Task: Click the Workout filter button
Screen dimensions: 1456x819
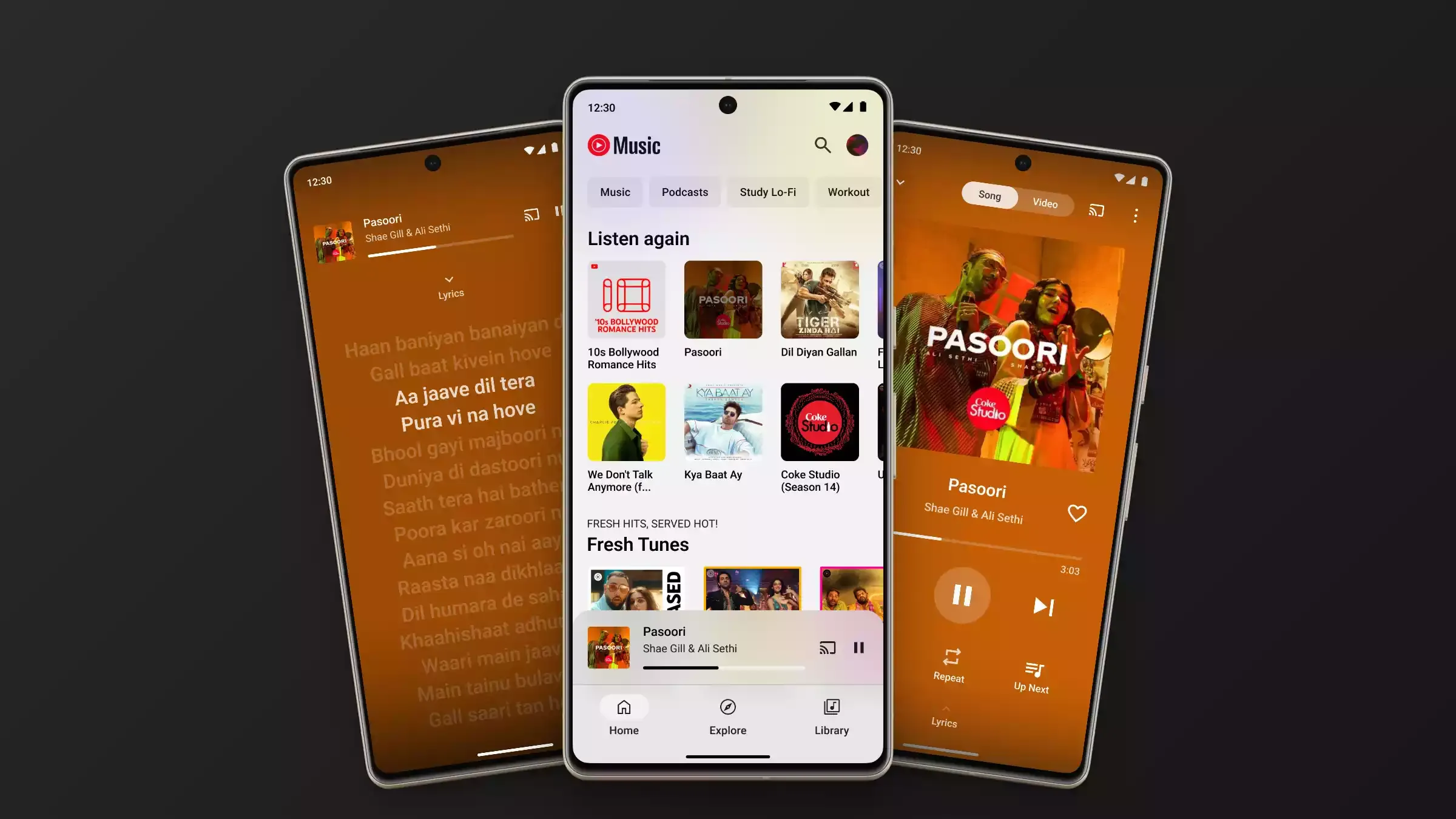Action: pyautogui.click(x=848, y=192)
